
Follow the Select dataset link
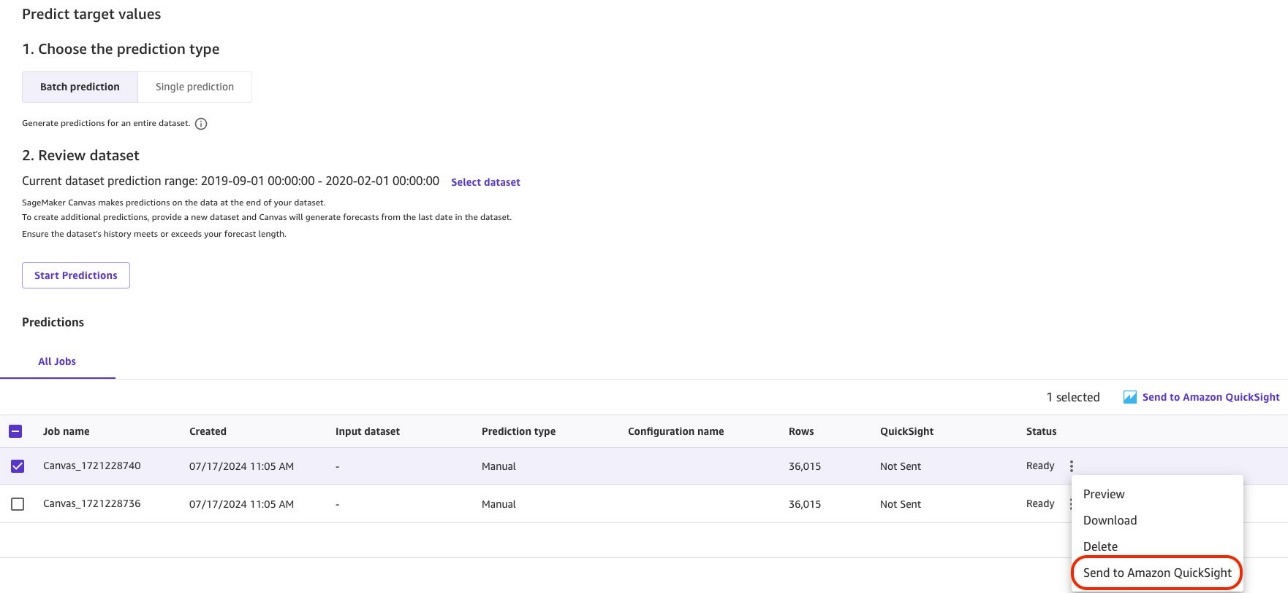pos(486,182)
